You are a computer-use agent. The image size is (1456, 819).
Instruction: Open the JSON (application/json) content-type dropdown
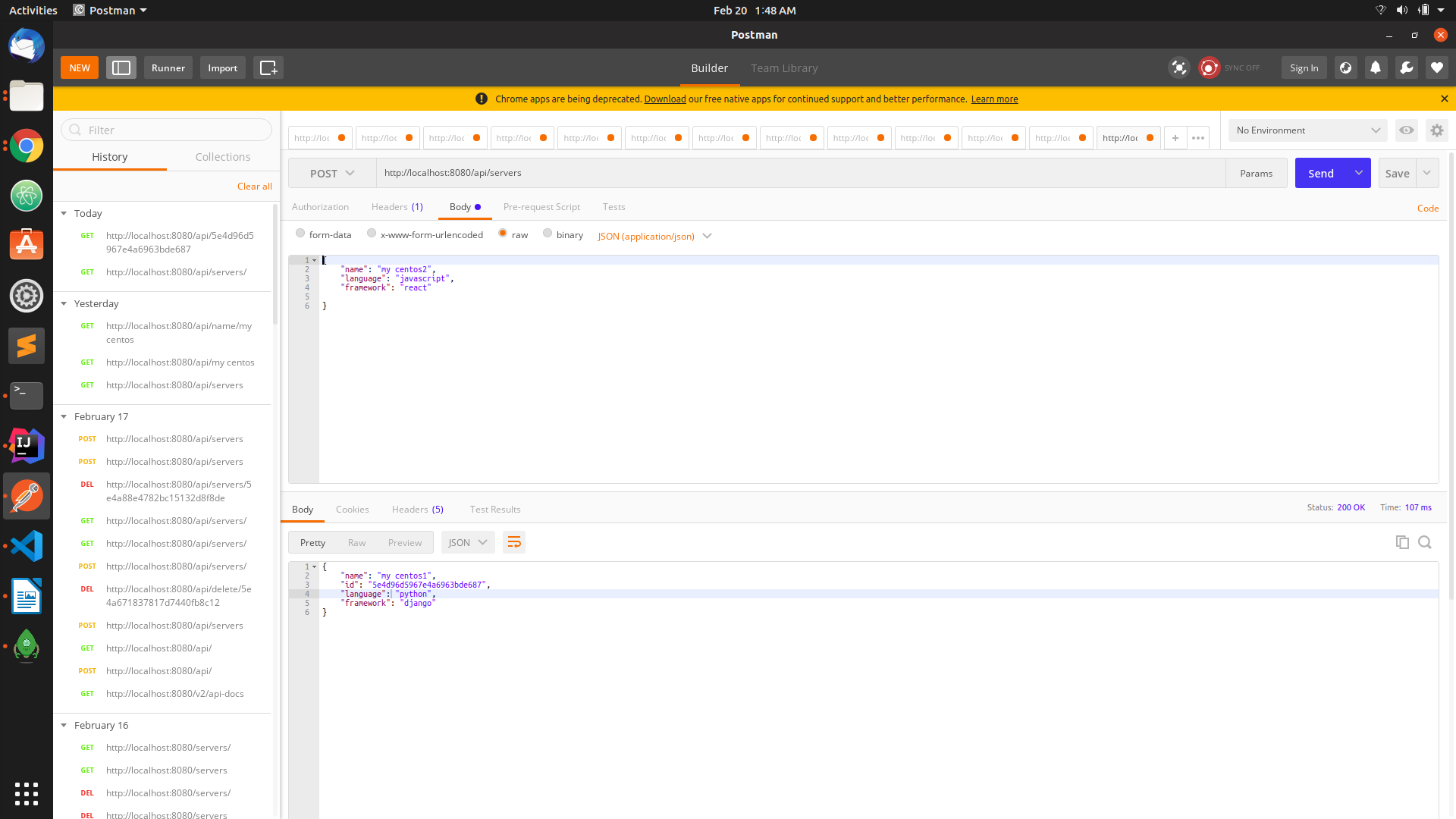tap(654, 236)
